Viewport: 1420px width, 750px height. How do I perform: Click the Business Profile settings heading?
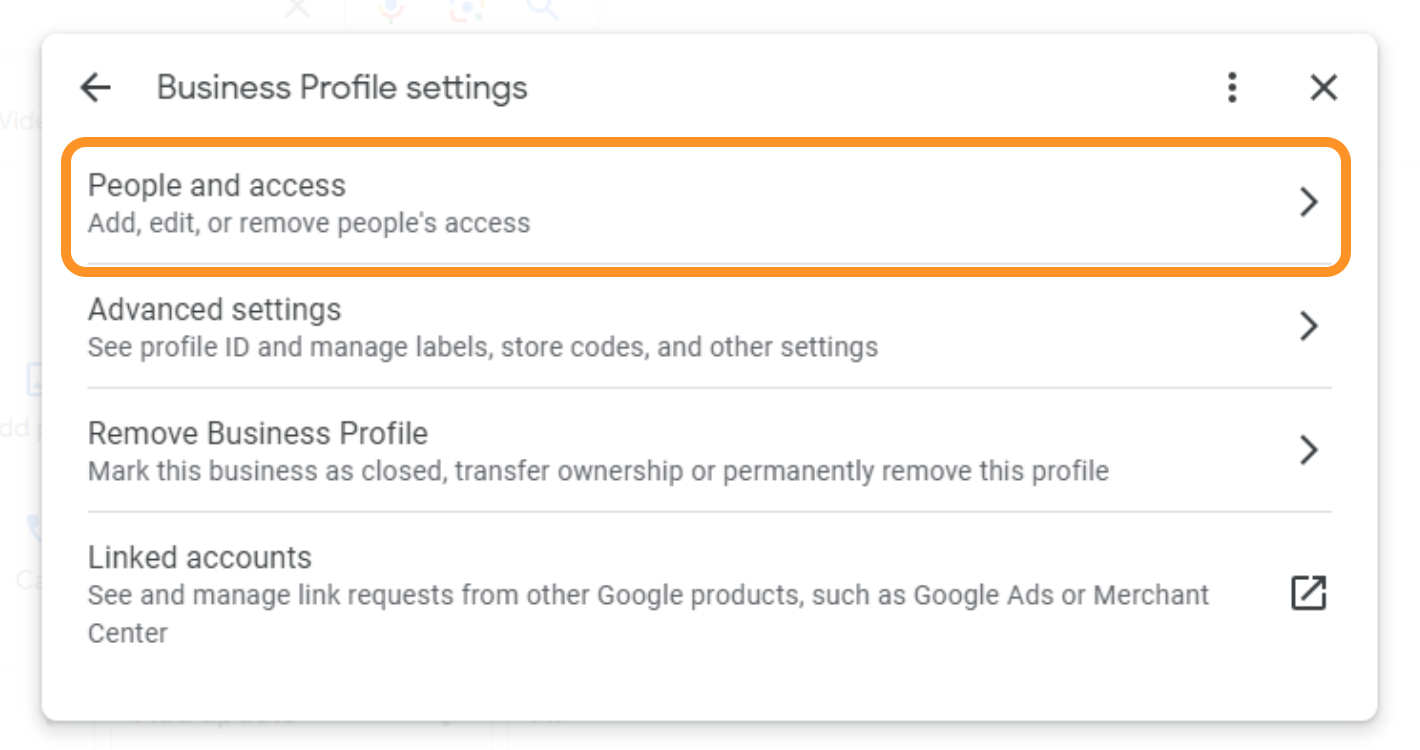(x=342, y=88)
